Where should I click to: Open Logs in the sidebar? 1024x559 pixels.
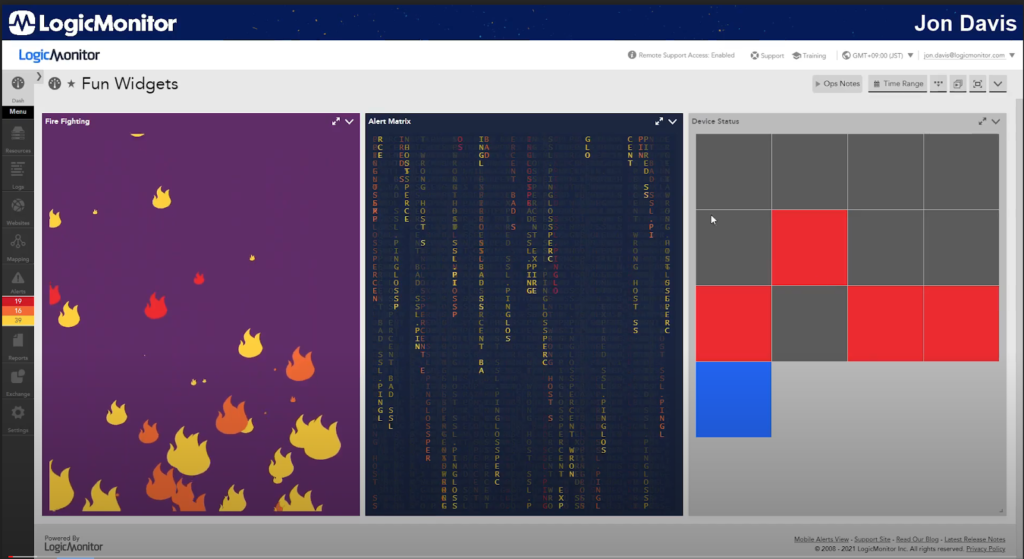(x=18, y=174)
